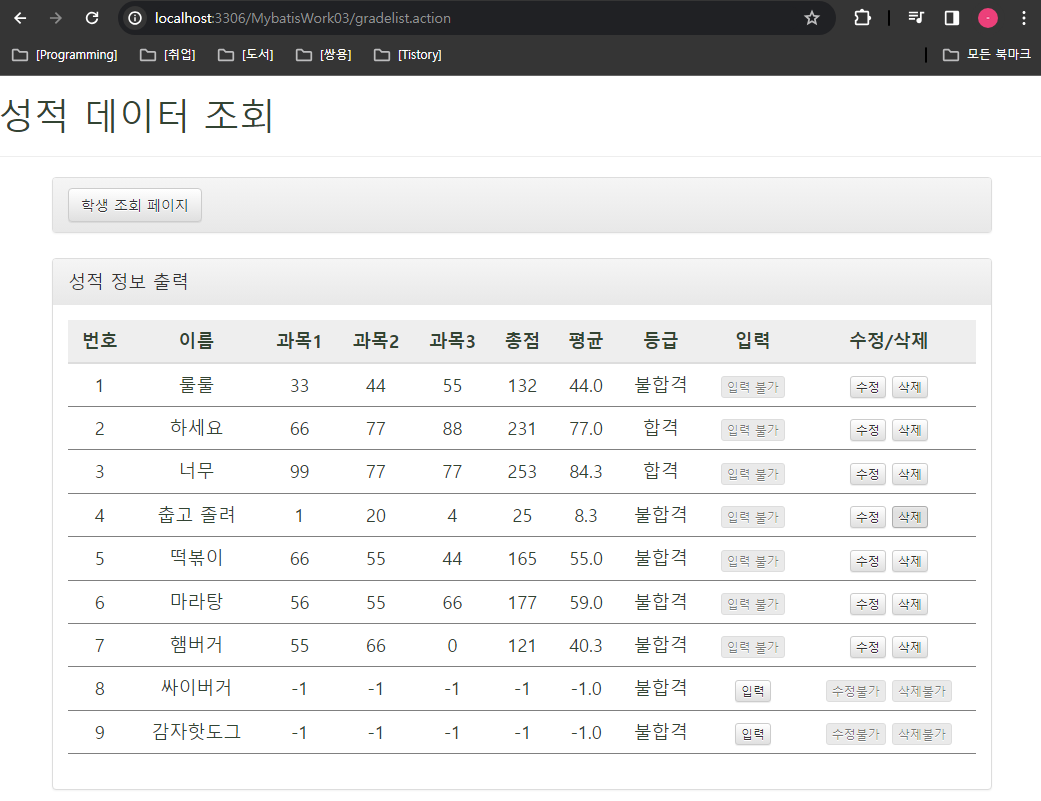Click 수정 for row 1 룰룰

click(867, 387)
